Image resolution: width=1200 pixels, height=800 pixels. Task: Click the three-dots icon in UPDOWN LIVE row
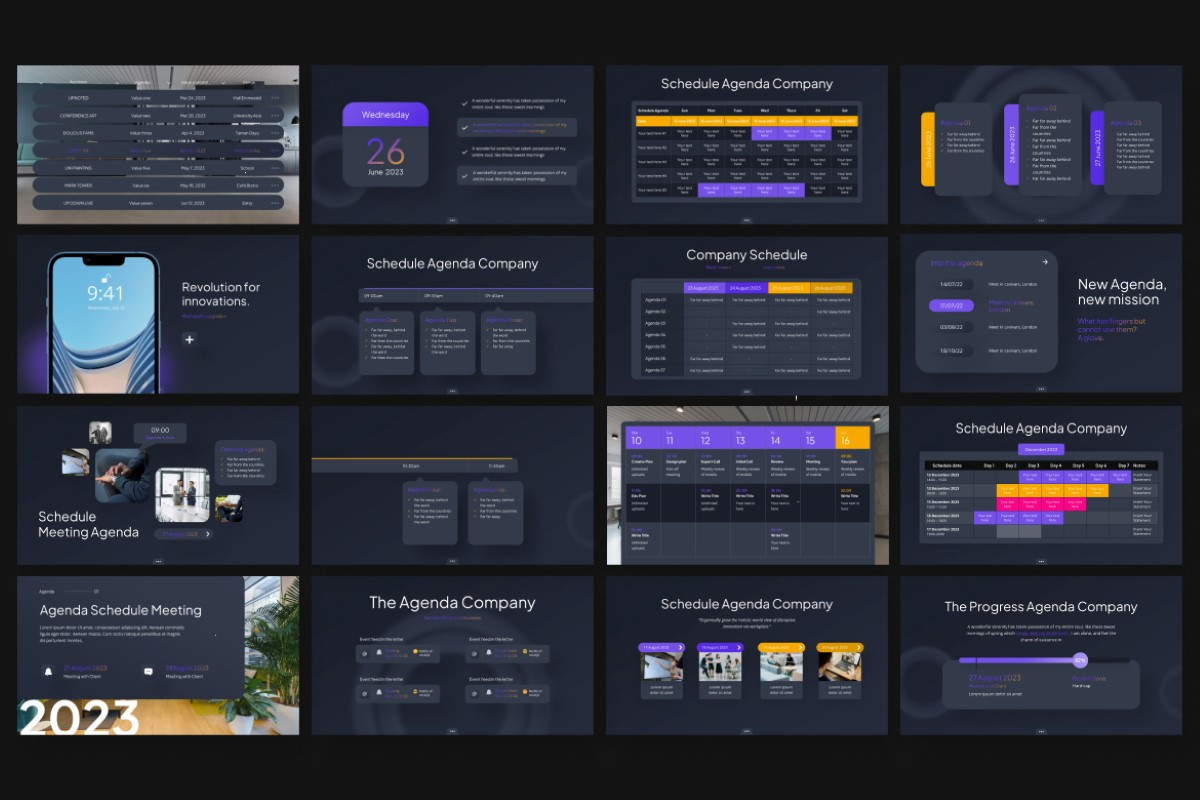[x=275, y=203]
